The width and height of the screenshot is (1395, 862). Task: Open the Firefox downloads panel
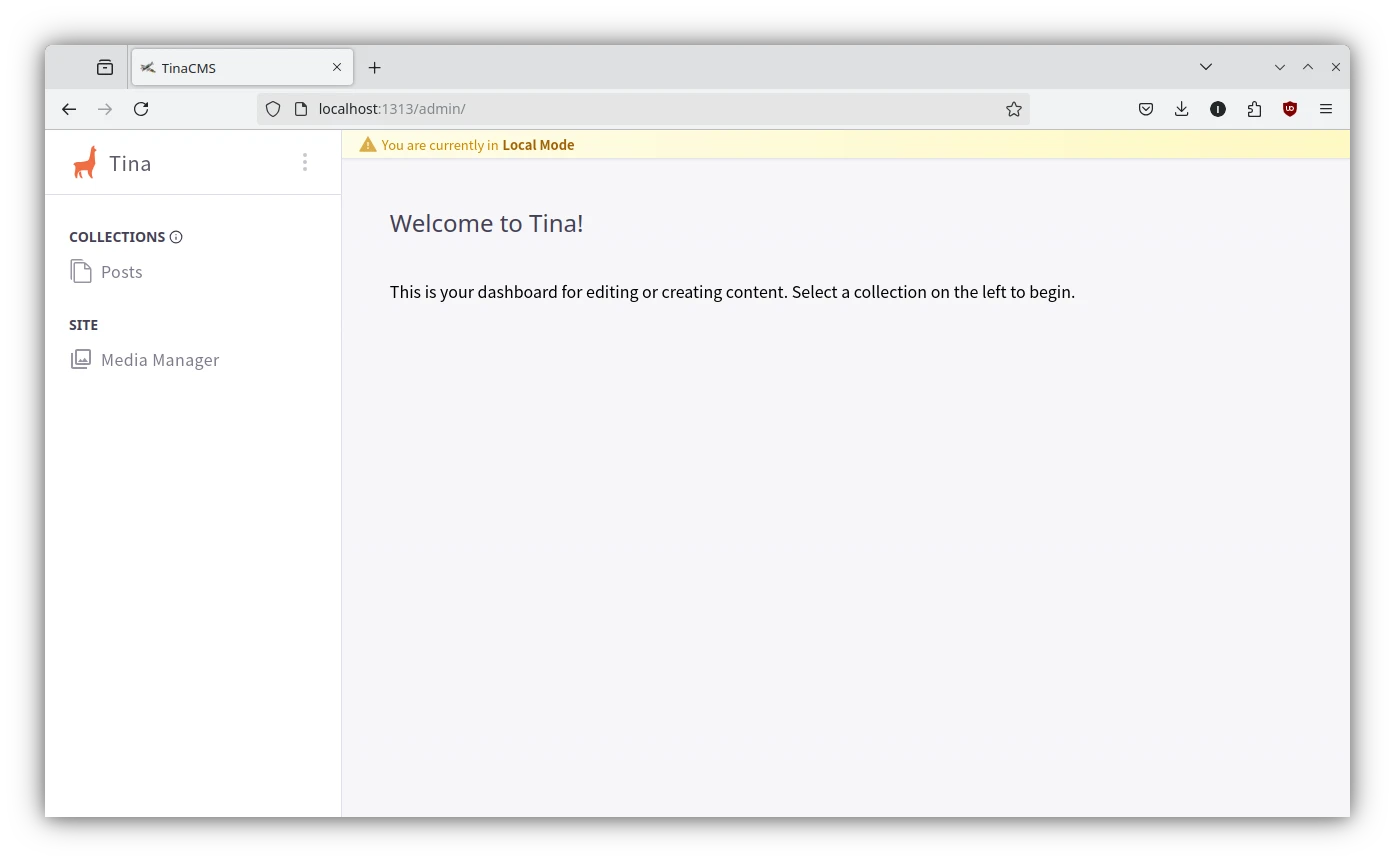pyautogui.click(x=1181, y=109)
